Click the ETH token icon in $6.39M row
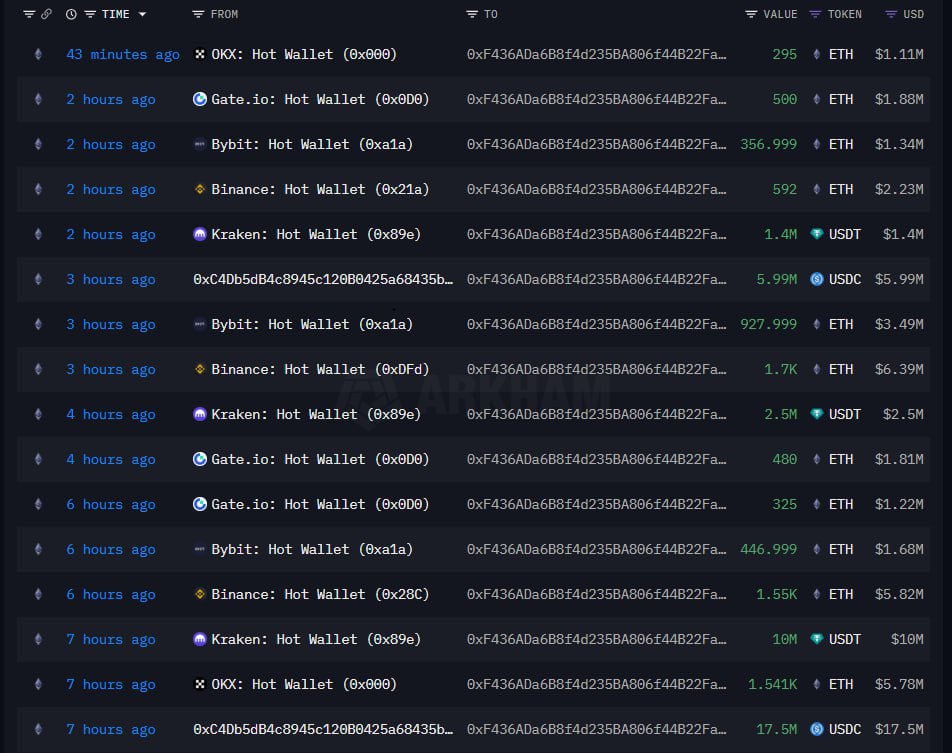 pyautogui.click(x=817, y=369)
